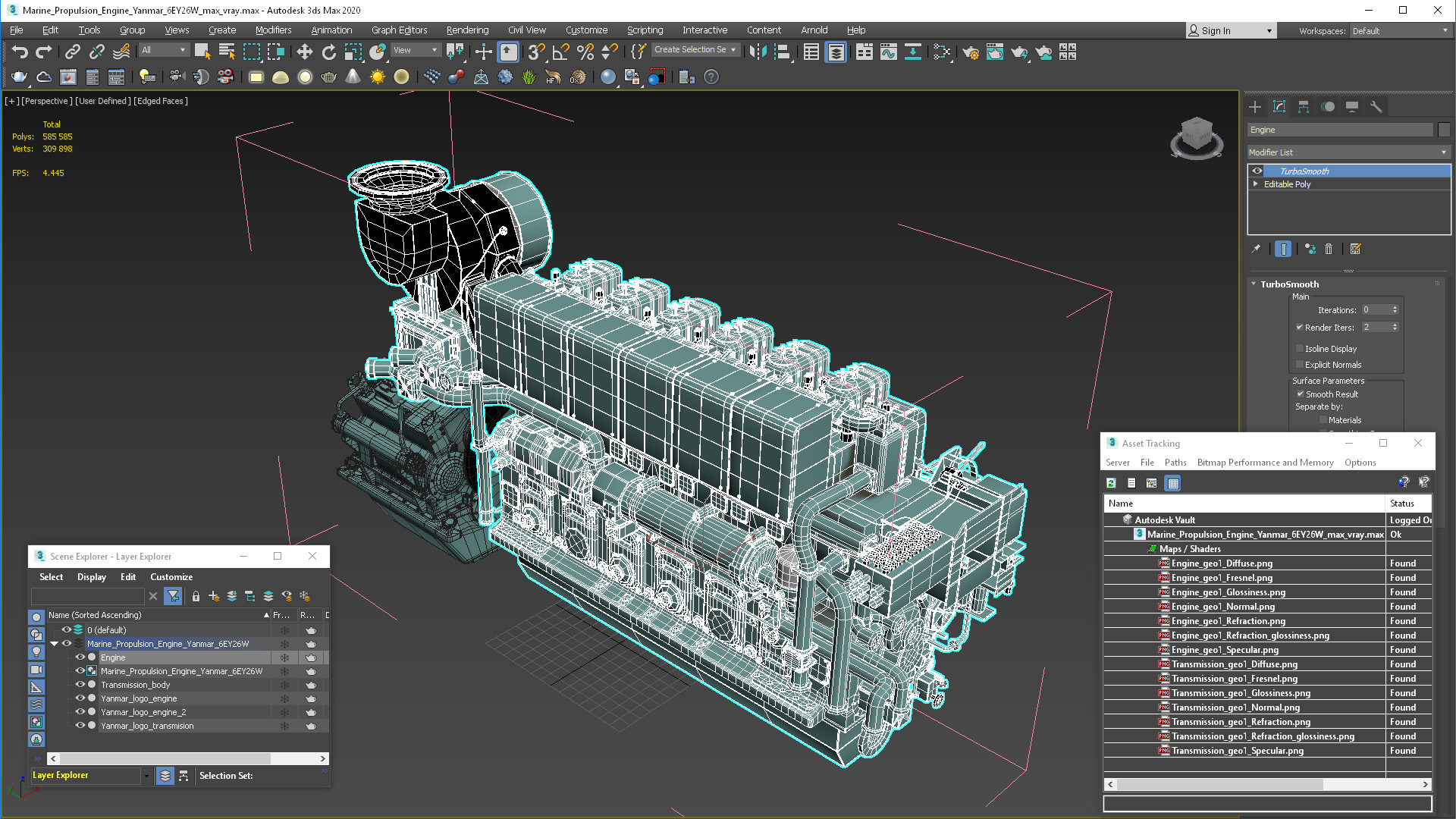This screenshot has width=1456, height=819.
Task: Open Curve Editor icon
Action: (x=889, y=52)
